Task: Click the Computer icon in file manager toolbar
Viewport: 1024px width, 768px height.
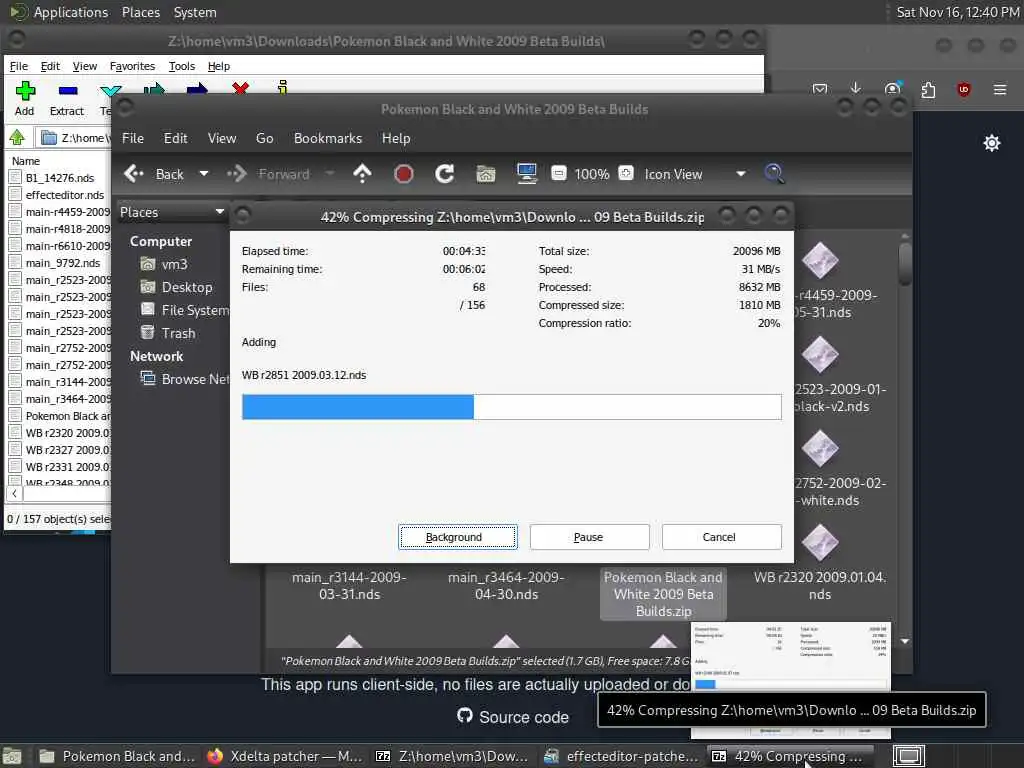Action: point(526,174)
